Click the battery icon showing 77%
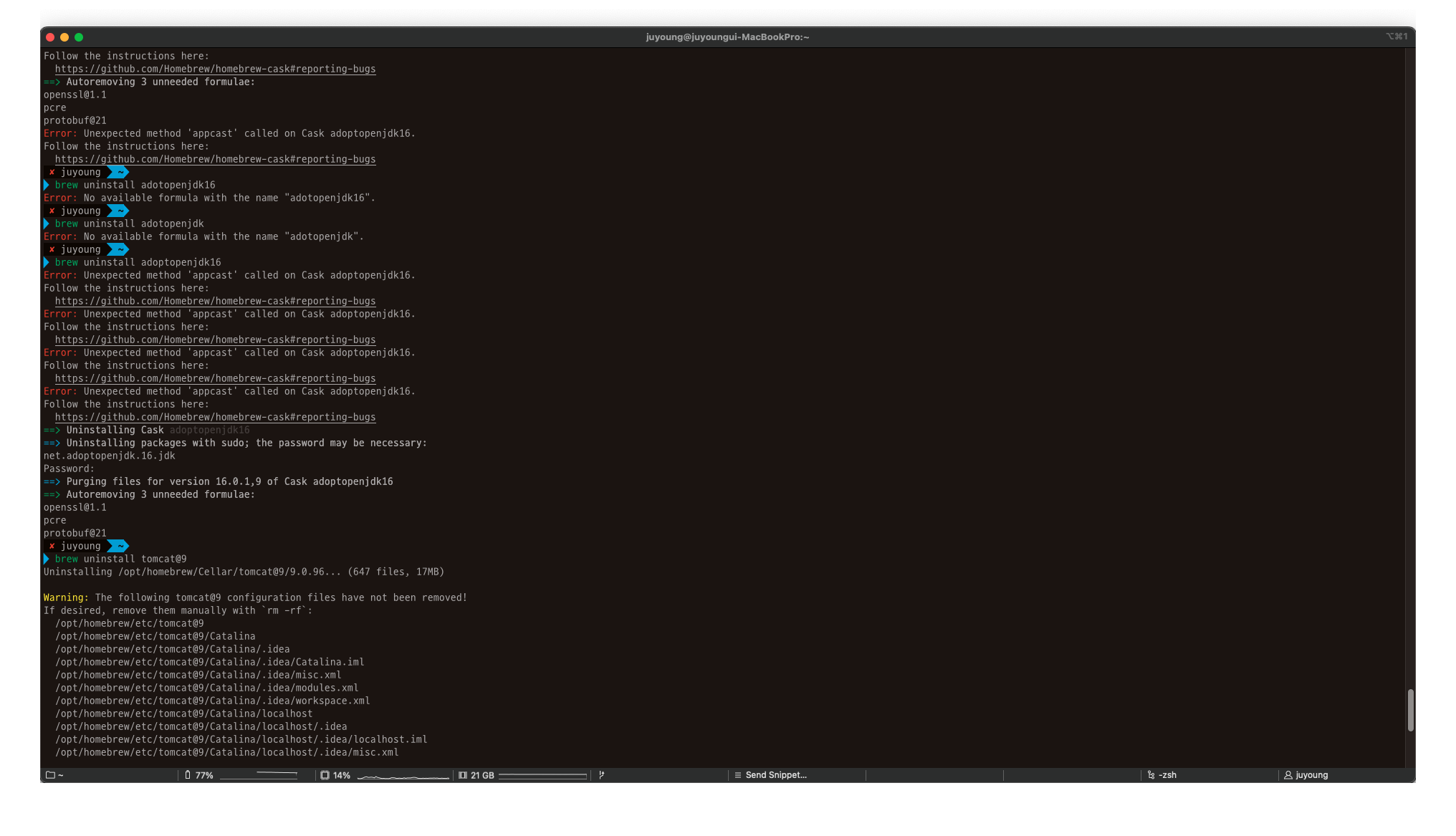The image size is (1456, 836). coord(188,775)
